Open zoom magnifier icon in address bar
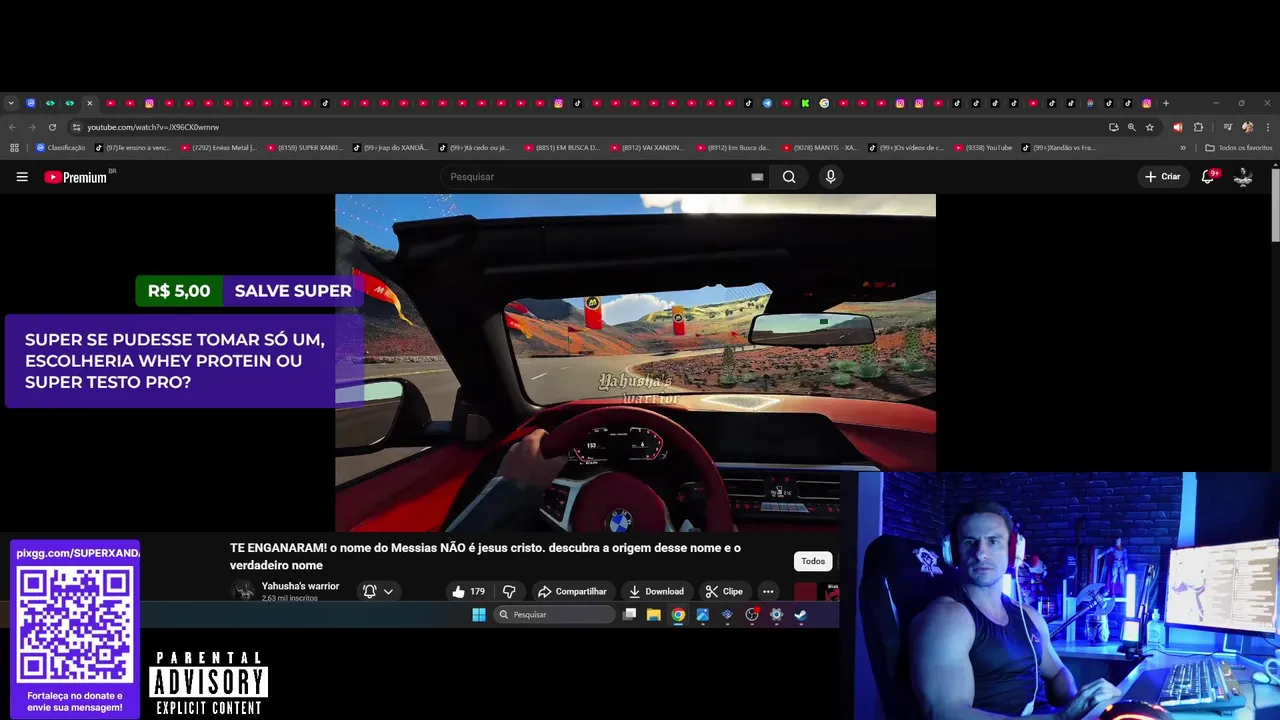 [1132, 127]
